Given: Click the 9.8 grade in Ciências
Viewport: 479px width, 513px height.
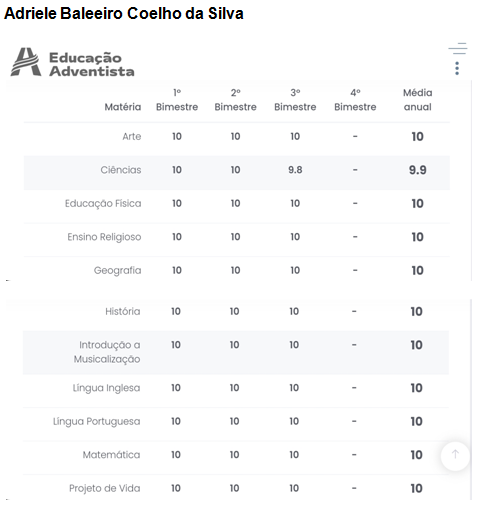Looking at the screenshot, I should coord(295,170).
